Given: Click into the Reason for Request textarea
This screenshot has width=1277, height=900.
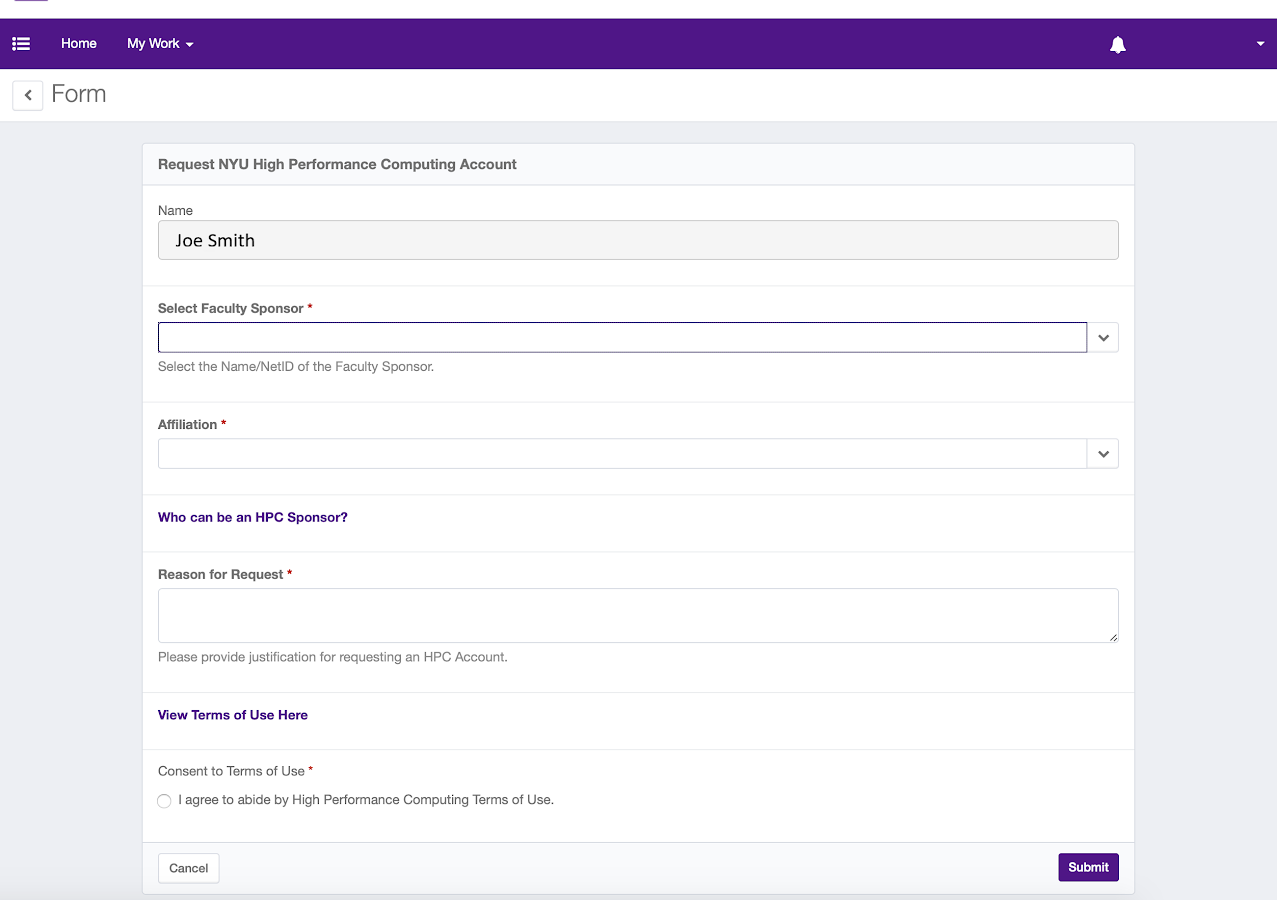Looking at the screenshot, I should pos(638,615).
